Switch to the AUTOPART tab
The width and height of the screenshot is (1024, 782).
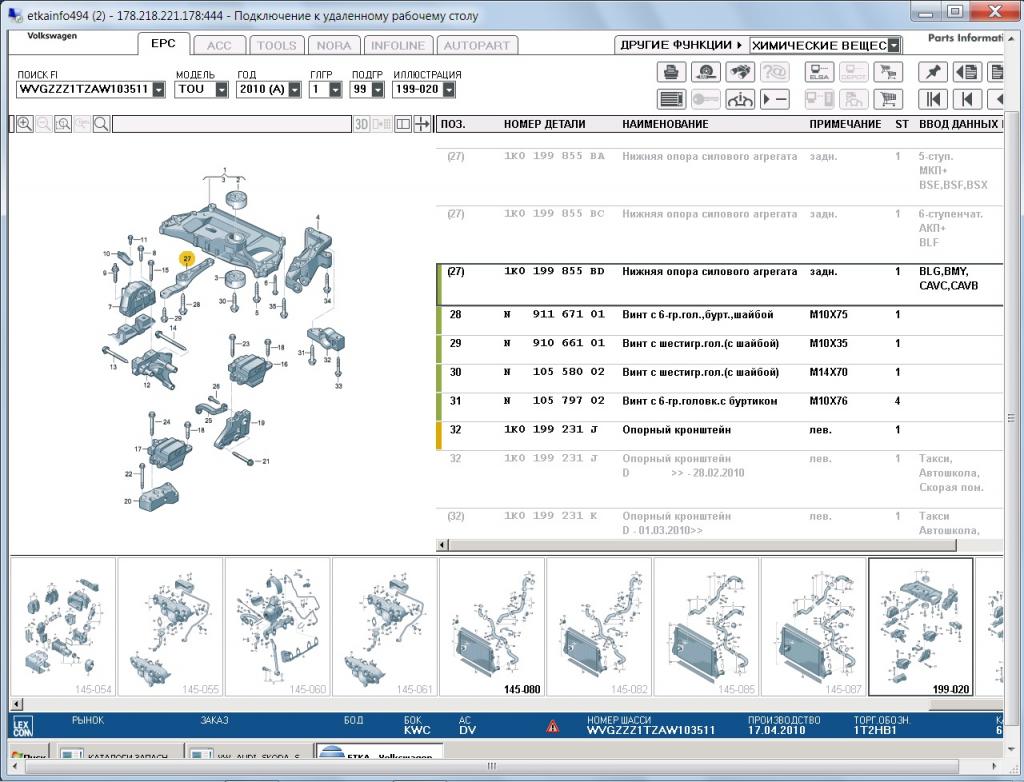point(477,46)
